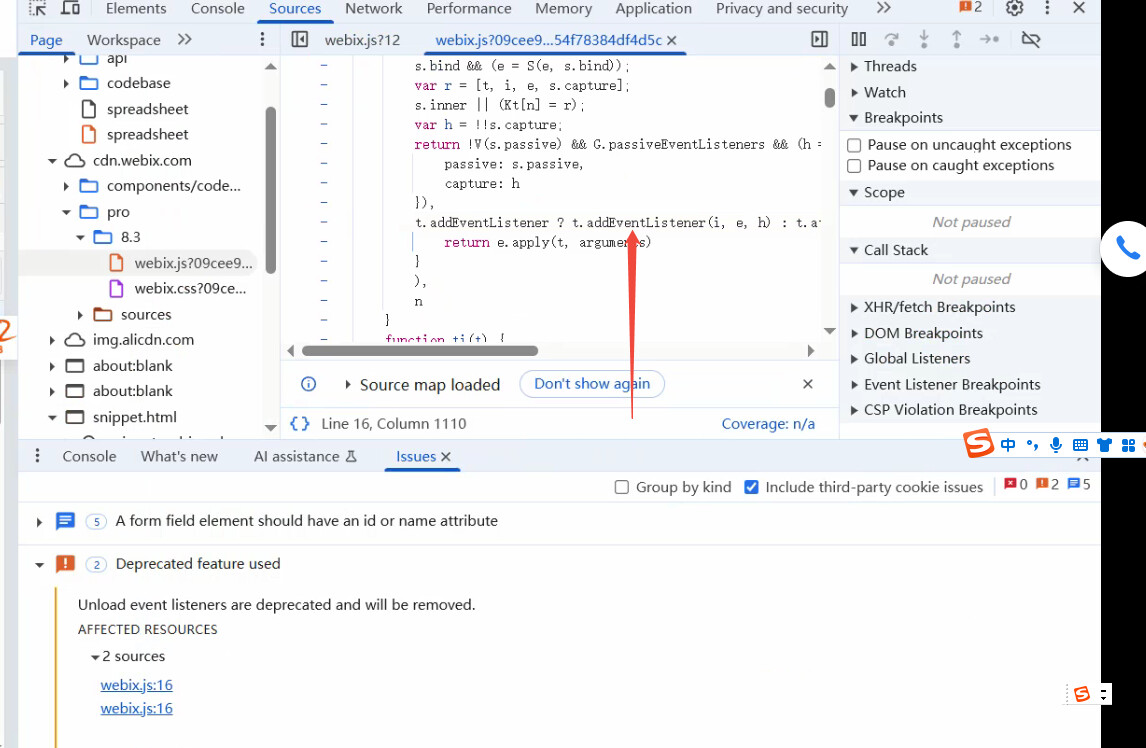Open the three-dot menu beside Console drawer
This screenshot has height=748, width=1146.
pyautogui.click(x=37, y=456)
